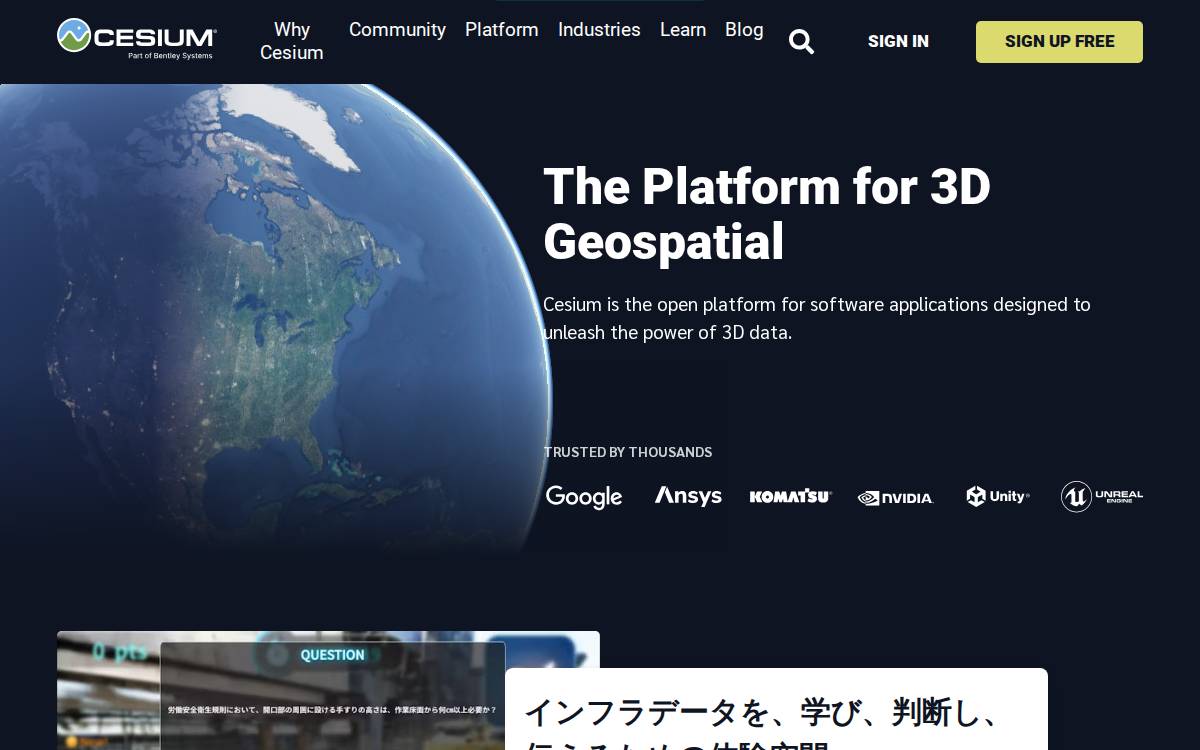Image resolution: width=1200 pixels, height=750 pixels.
Task: Go to the Blog page
Action: [744, 30]
